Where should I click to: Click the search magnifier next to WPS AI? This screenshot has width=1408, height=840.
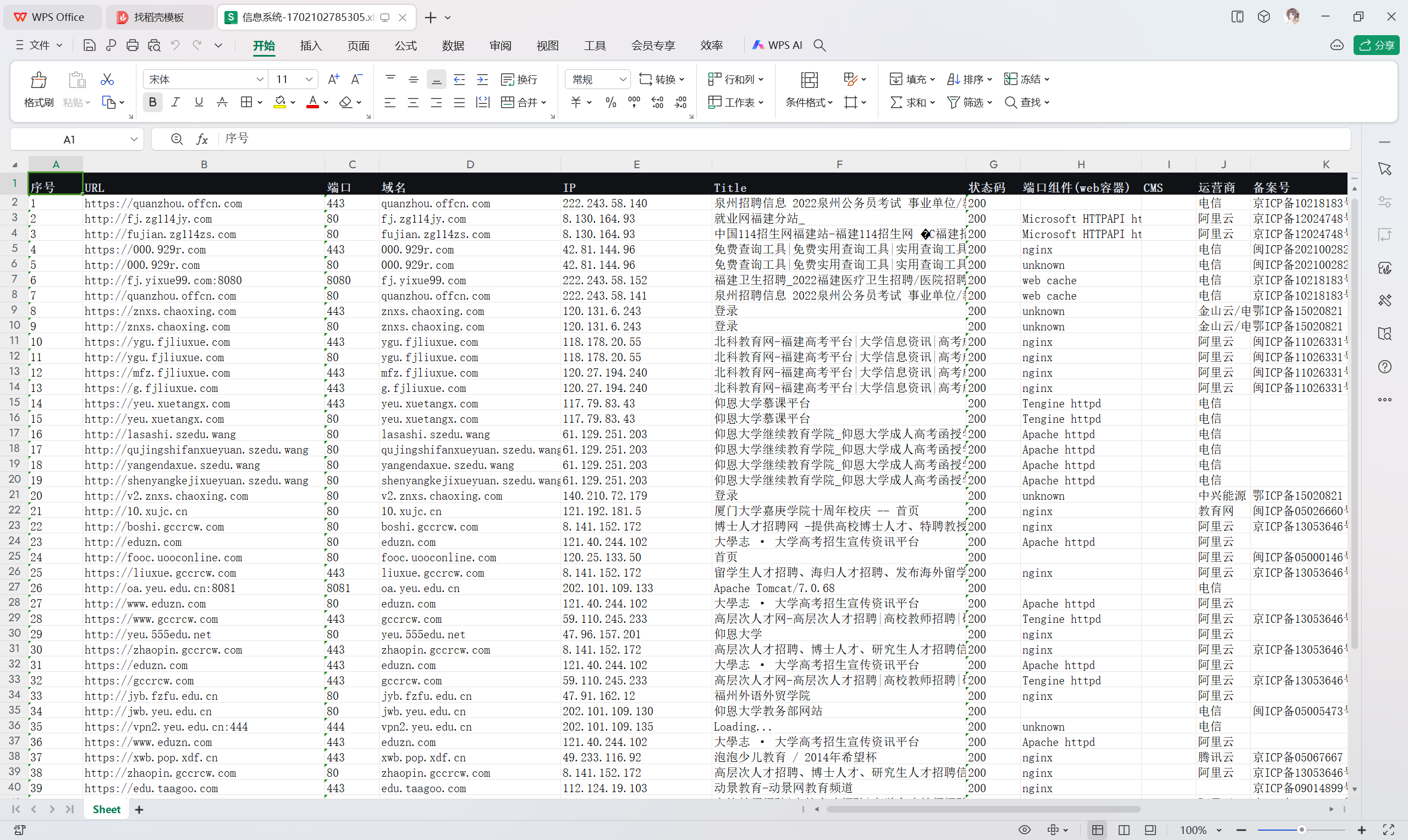click(x=820, y=45)
